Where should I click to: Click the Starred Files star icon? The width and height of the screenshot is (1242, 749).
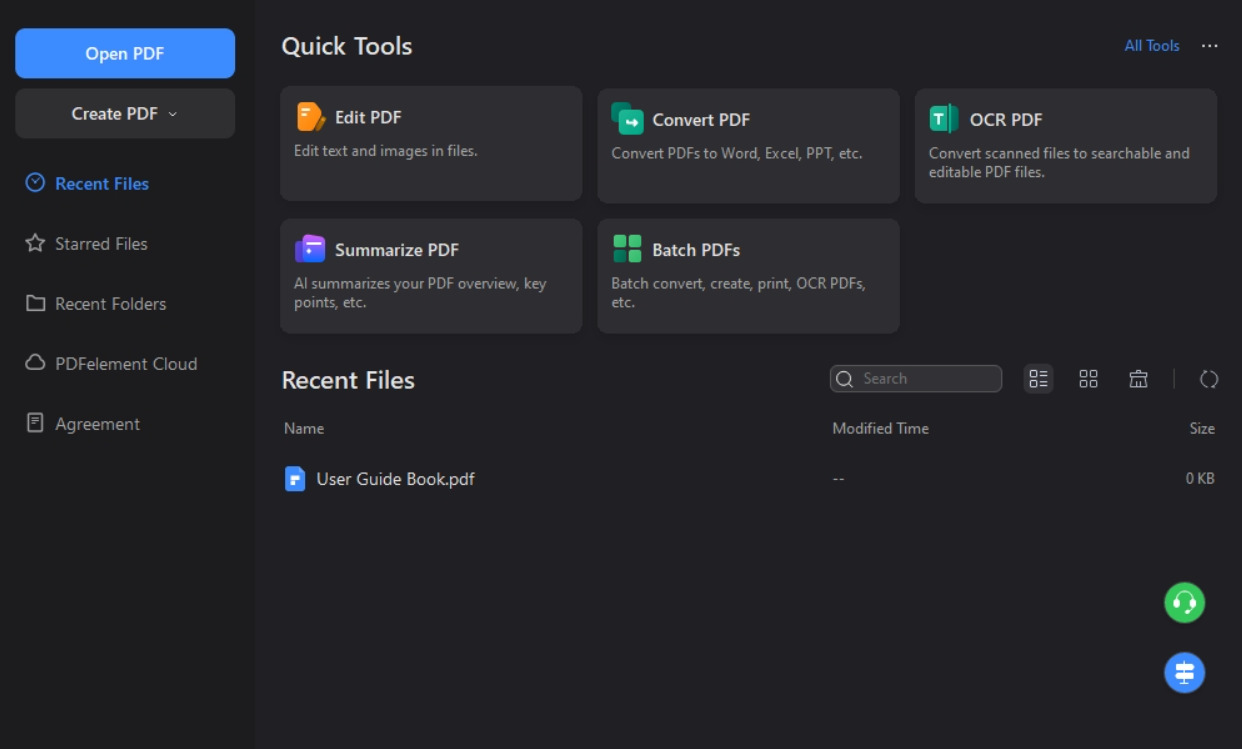[35, 243]
